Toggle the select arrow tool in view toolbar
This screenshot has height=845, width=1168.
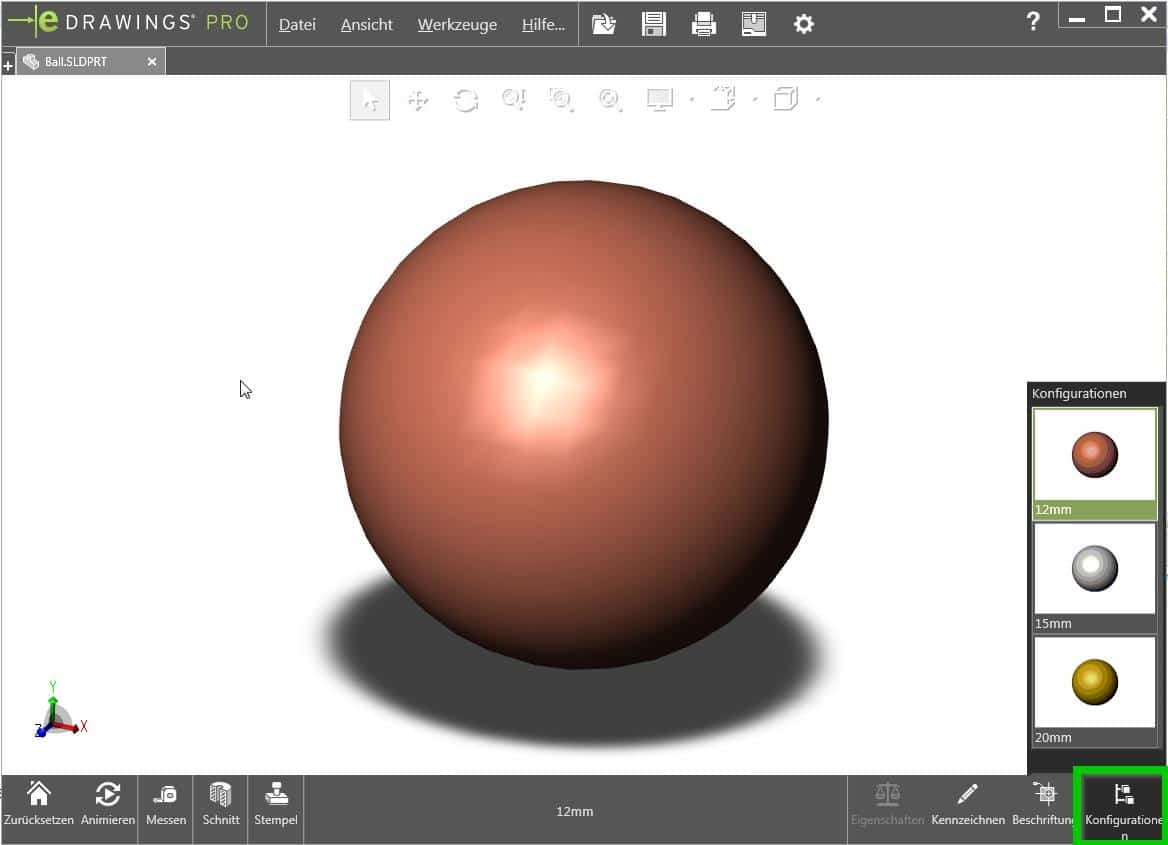[370, 100]
